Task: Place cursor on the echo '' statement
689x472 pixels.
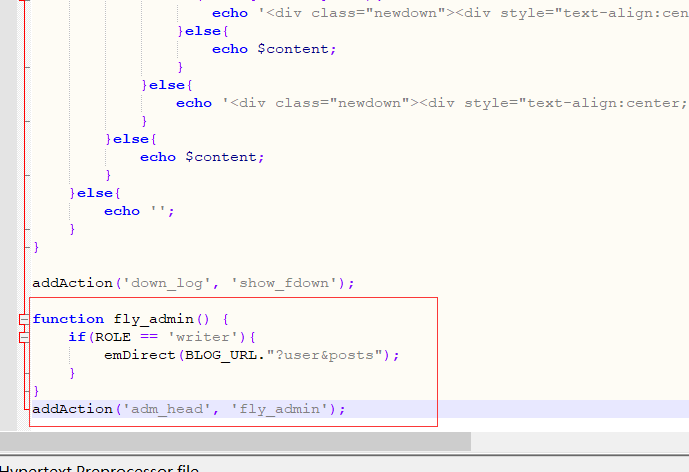Action: tap(138, 211)
